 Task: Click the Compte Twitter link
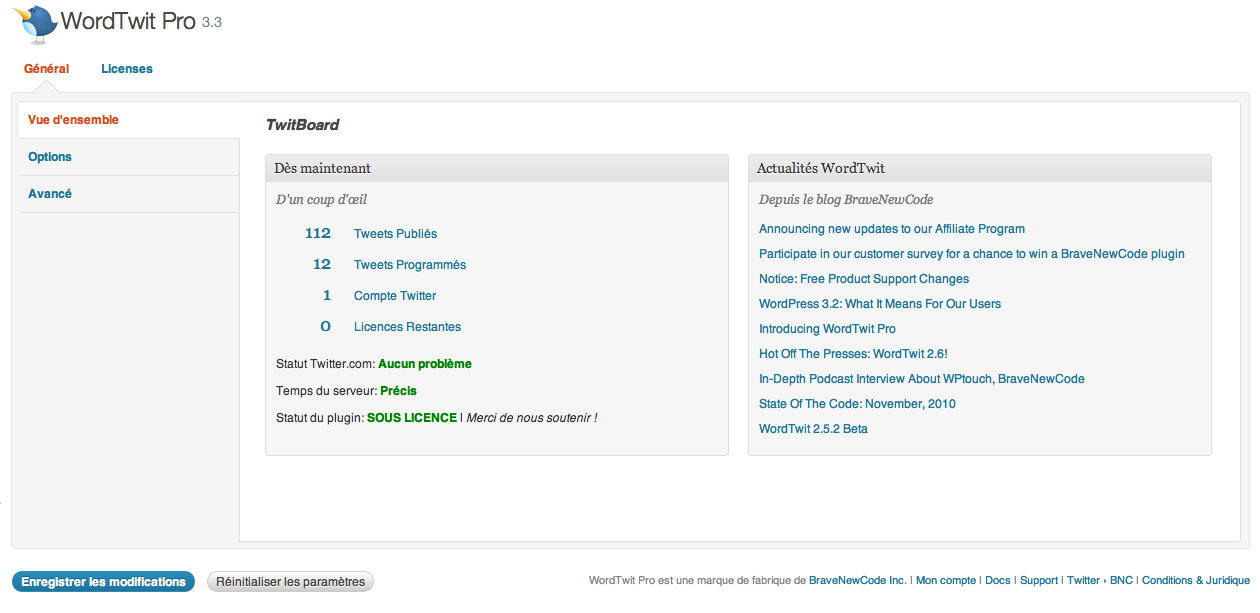(x=395, y=296)
